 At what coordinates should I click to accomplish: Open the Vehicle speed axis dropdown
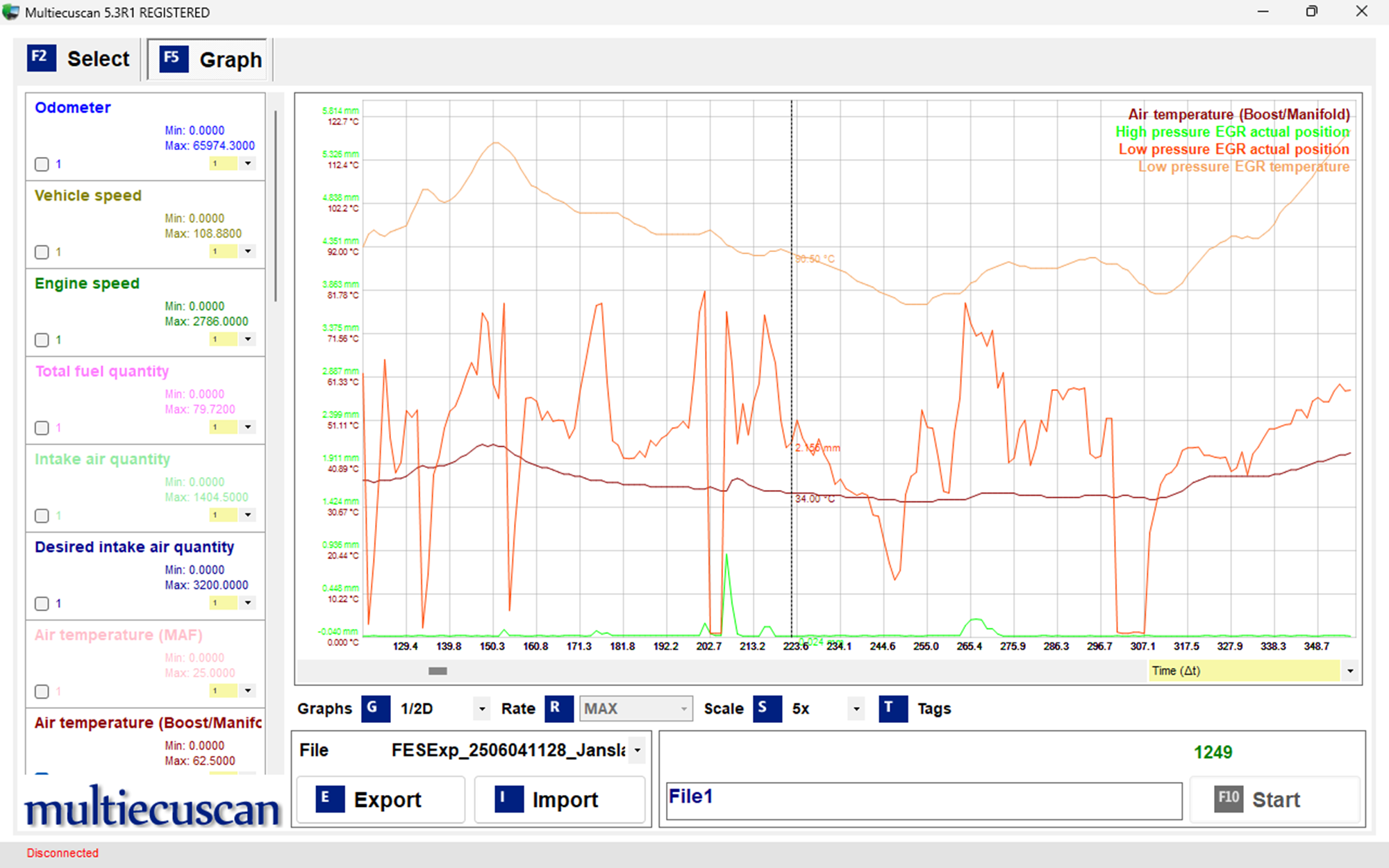pyautogui.click(x=248, y=251)
